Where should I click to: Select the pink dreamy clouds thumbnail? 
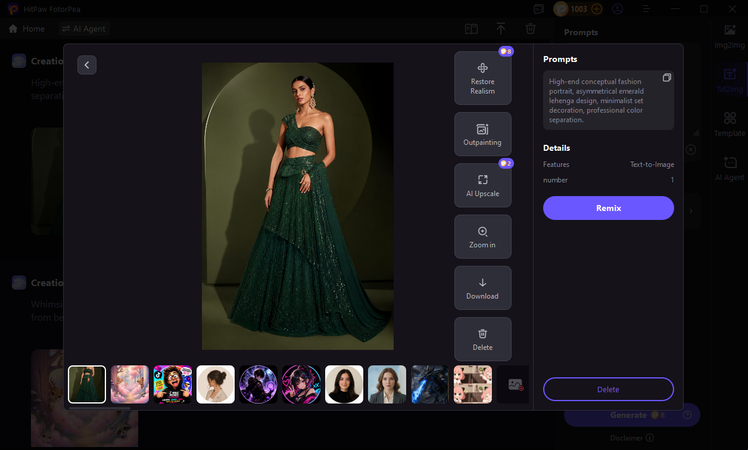130,385
